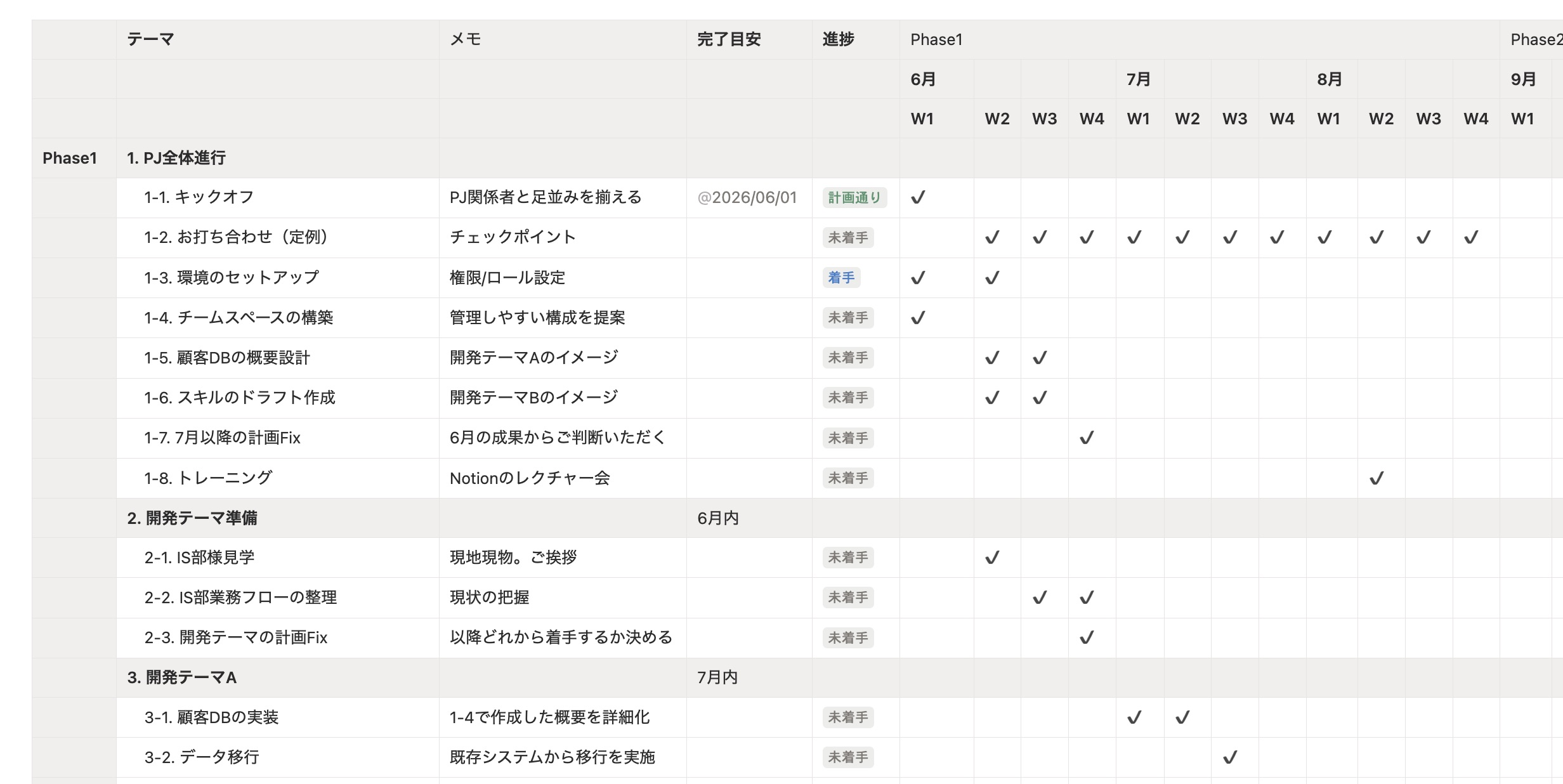Click the 7月内 deadline cell

[749, 677]
